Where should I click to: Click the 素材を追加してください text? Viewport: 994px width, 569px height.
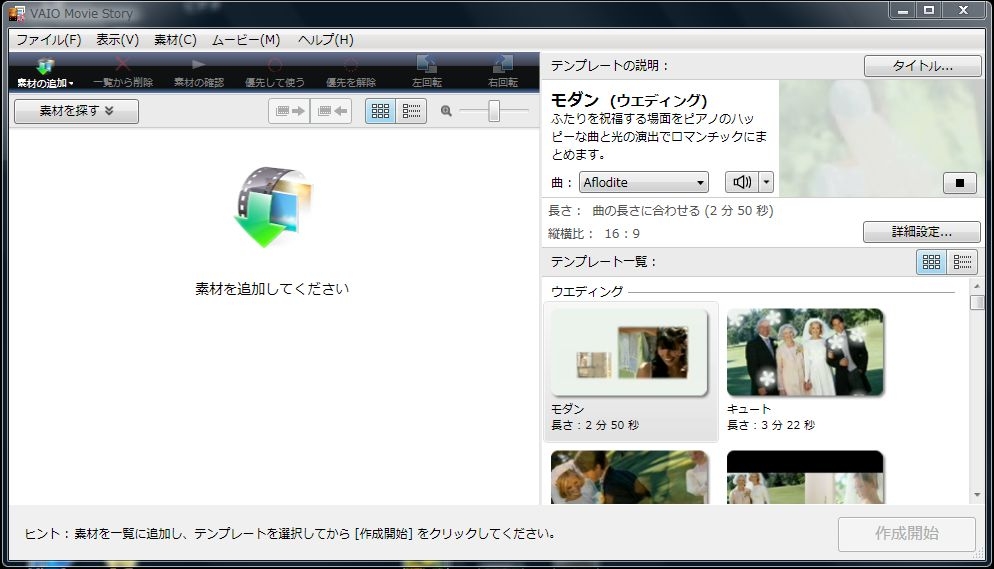tap(272, 289)
